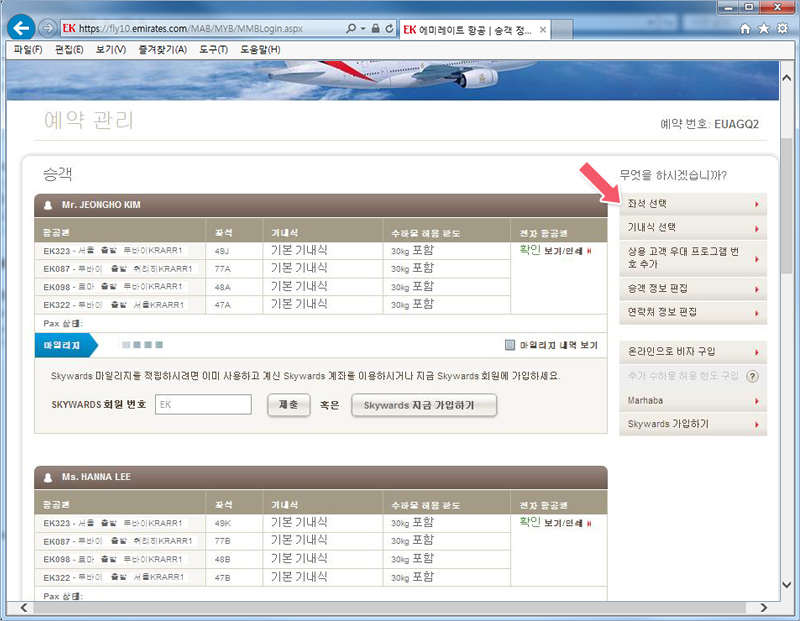The height and width of the screenshot is (621, 800).
Task: Expand the 기내식 선택 sidebar option
Action: [x=692, y=228]
